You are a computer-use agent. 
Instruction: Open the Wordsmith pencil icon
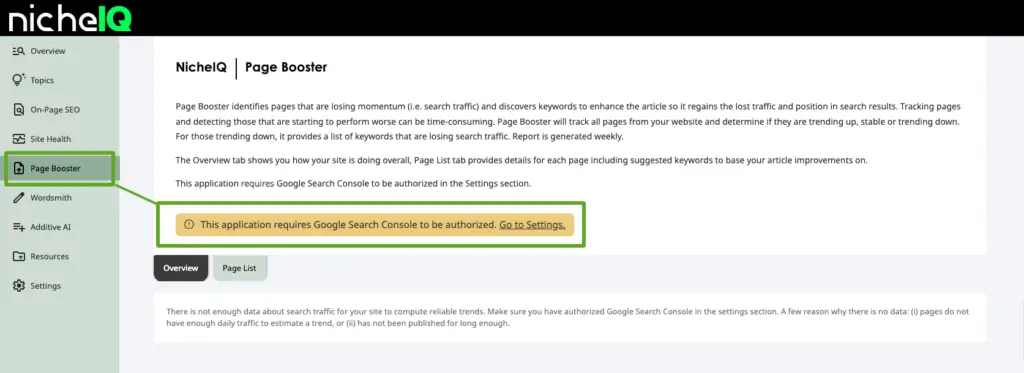(18, 198)
